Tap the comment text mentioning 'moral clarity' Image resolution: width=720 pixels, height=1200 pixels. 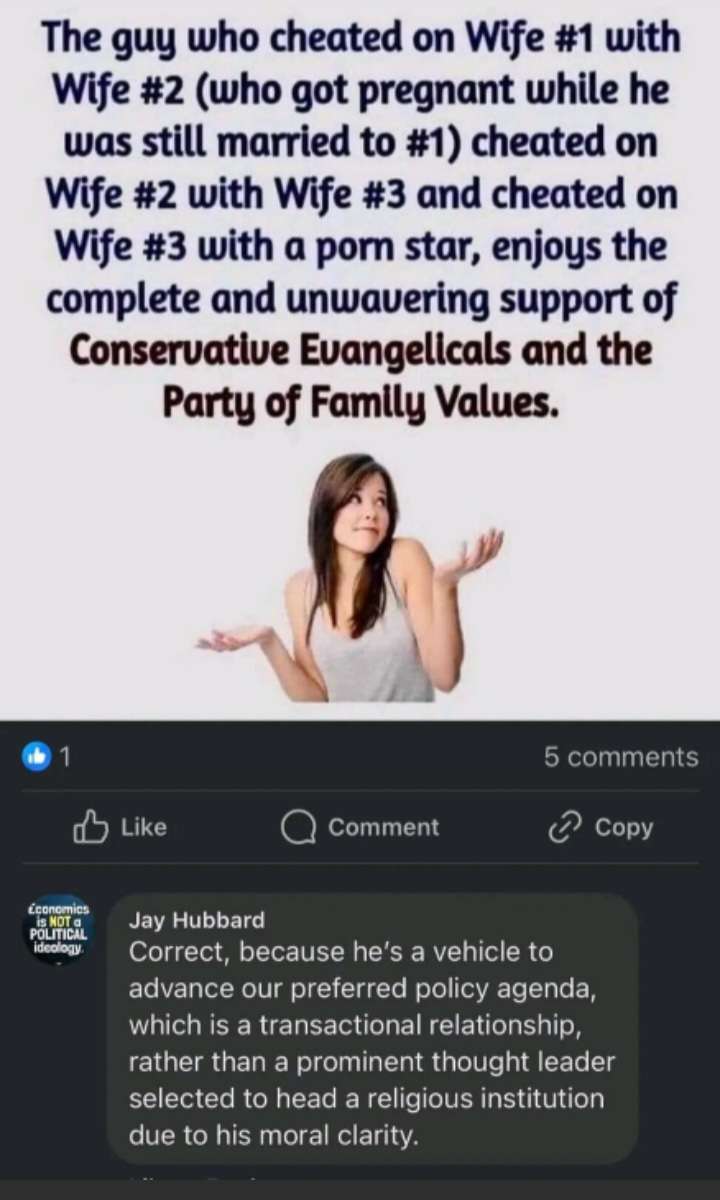point(270,1136)
